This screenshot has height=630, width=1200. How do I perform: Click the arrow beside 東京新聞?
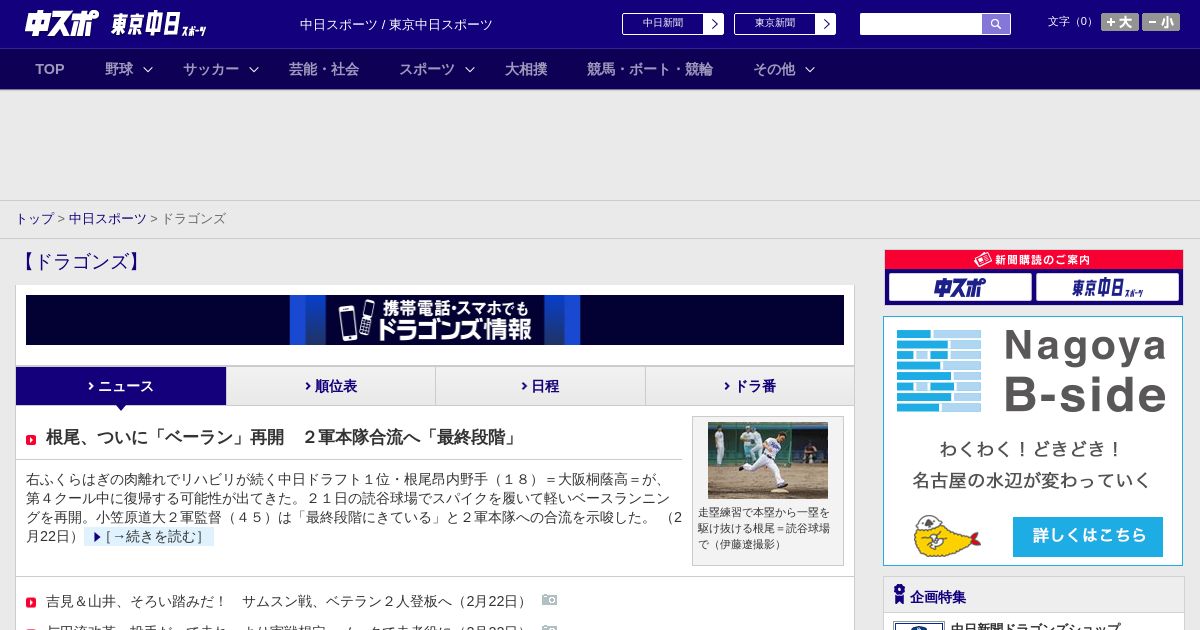tap(826, 24)
